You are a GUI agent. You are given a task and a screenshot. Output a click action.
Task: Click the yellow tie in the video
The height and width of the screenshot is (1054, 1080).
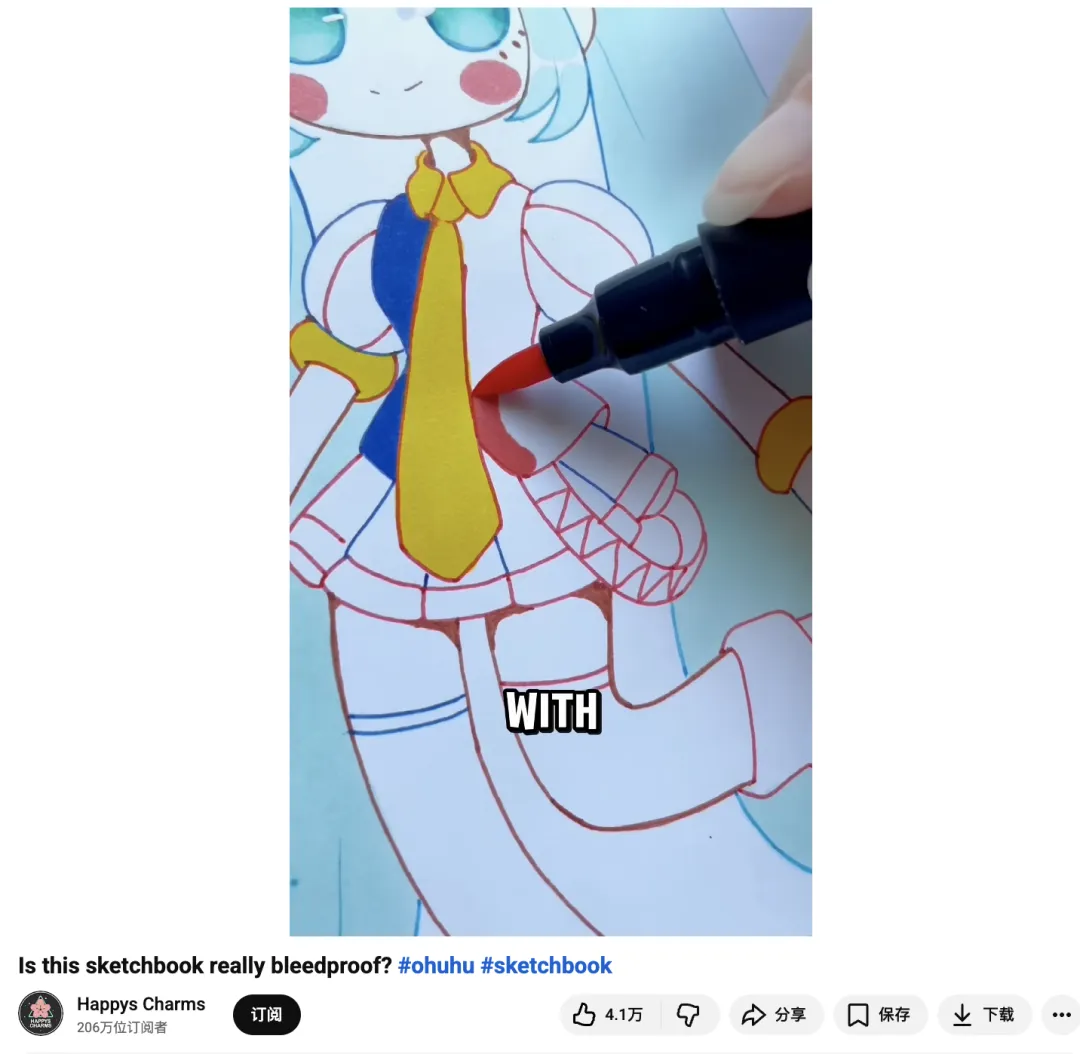[448, 400]
